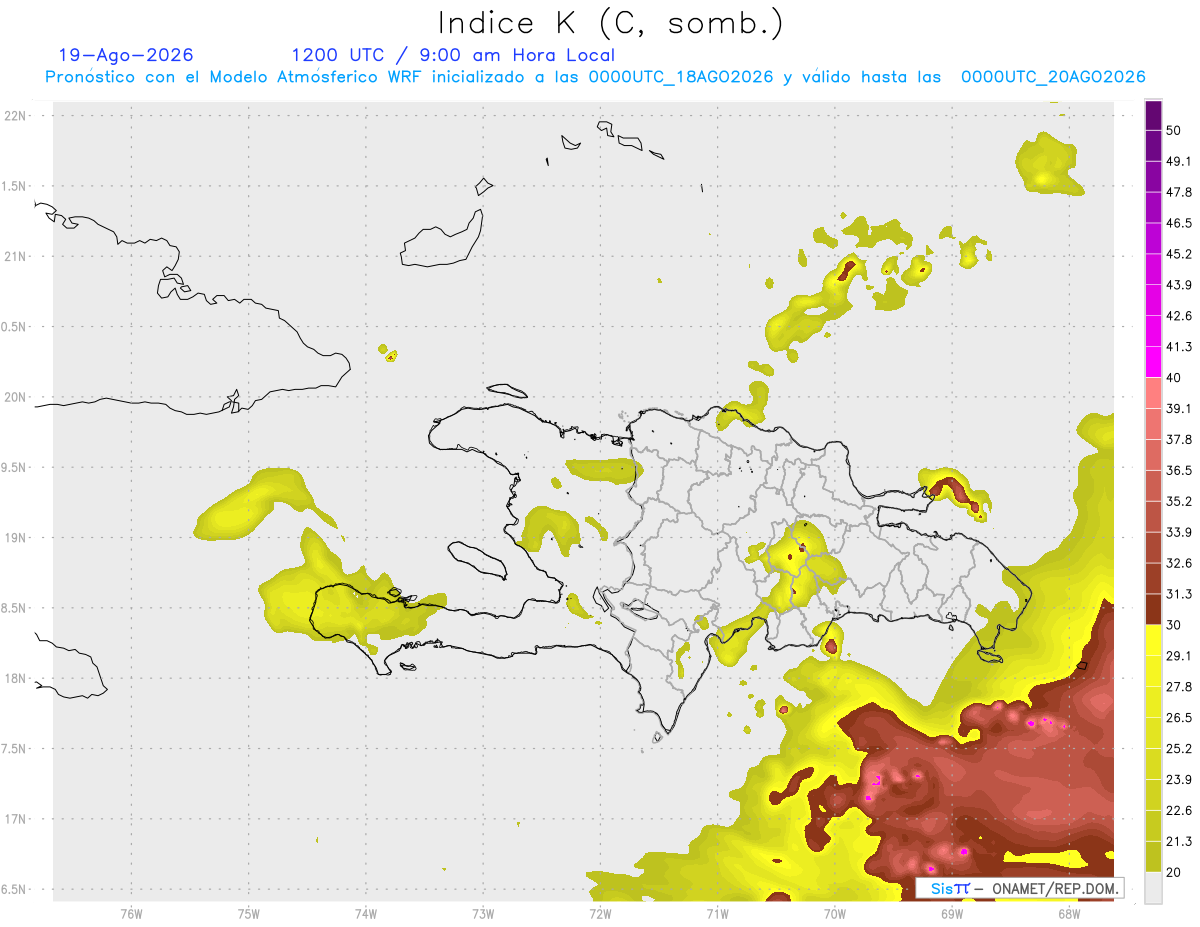1200x927 pixels.
Task: Click legend value "39.1"
Action: [x=1178, y=408]
